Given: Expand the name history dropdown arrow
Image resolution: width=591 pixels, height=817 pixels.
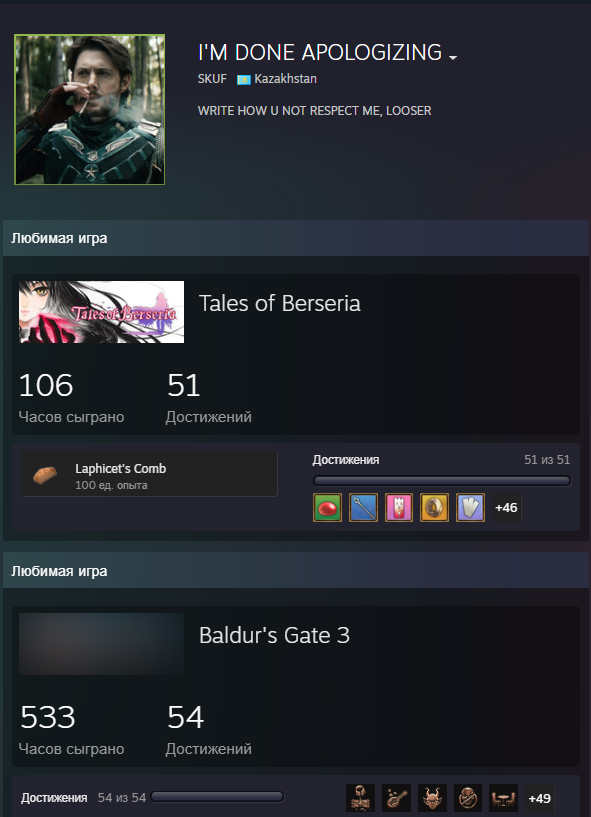Looking at the screenshot, I should 453,57.
